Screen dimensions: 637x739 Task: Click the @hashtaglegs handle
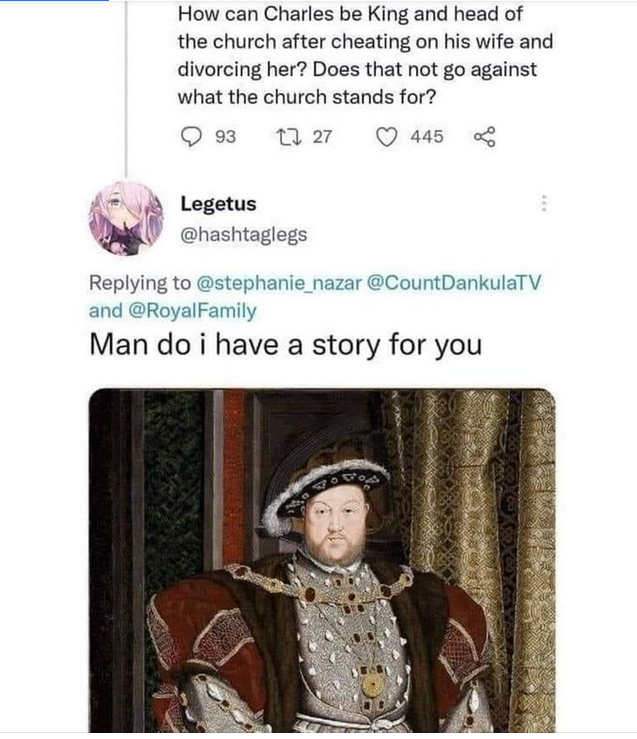coord(244,235)
